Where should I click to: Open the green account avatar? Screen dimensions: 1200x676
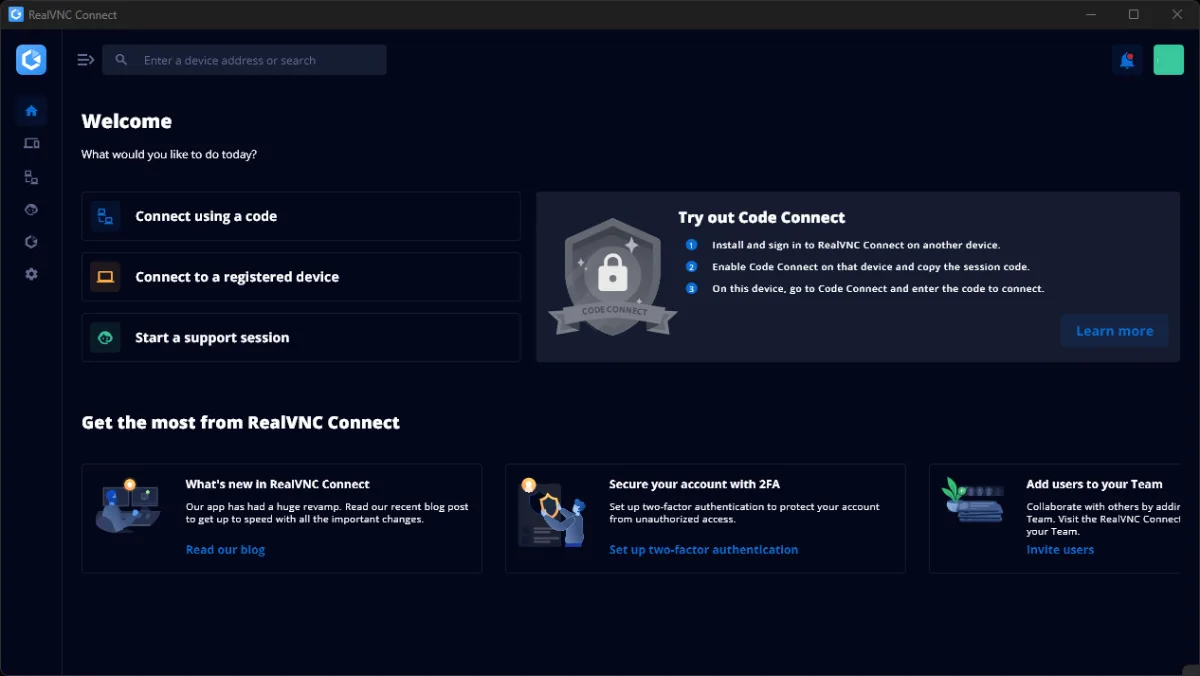(x=1168, y=60)
